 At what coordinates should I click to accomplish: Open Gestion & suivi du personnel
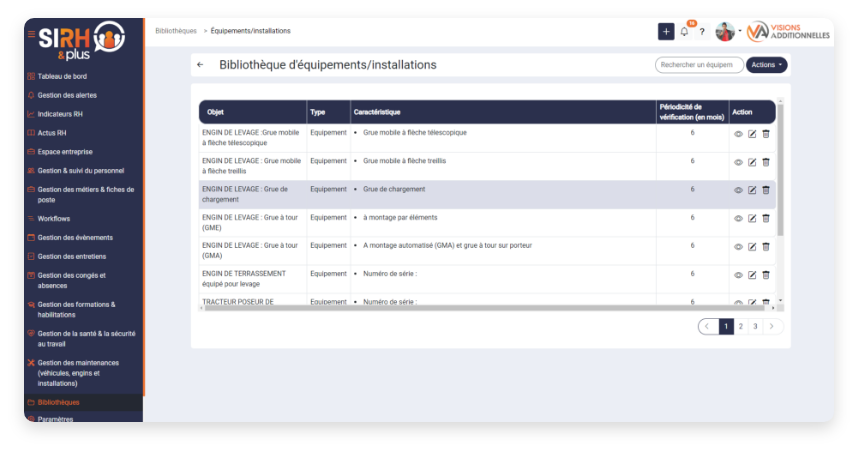(x=80, y=171)
